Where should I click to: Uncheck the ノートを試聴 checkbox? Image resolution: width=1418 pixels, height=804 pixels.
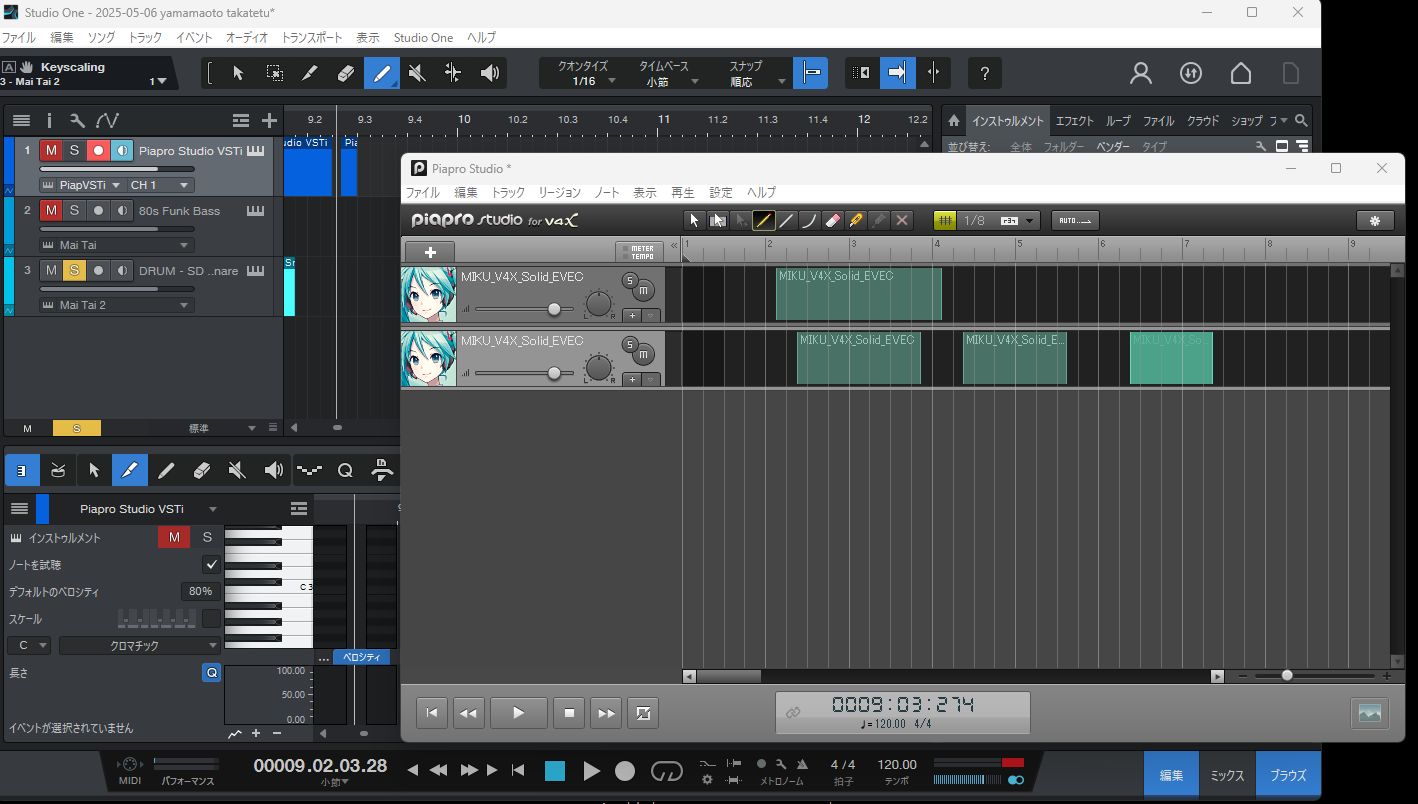(x=211, y=565)
